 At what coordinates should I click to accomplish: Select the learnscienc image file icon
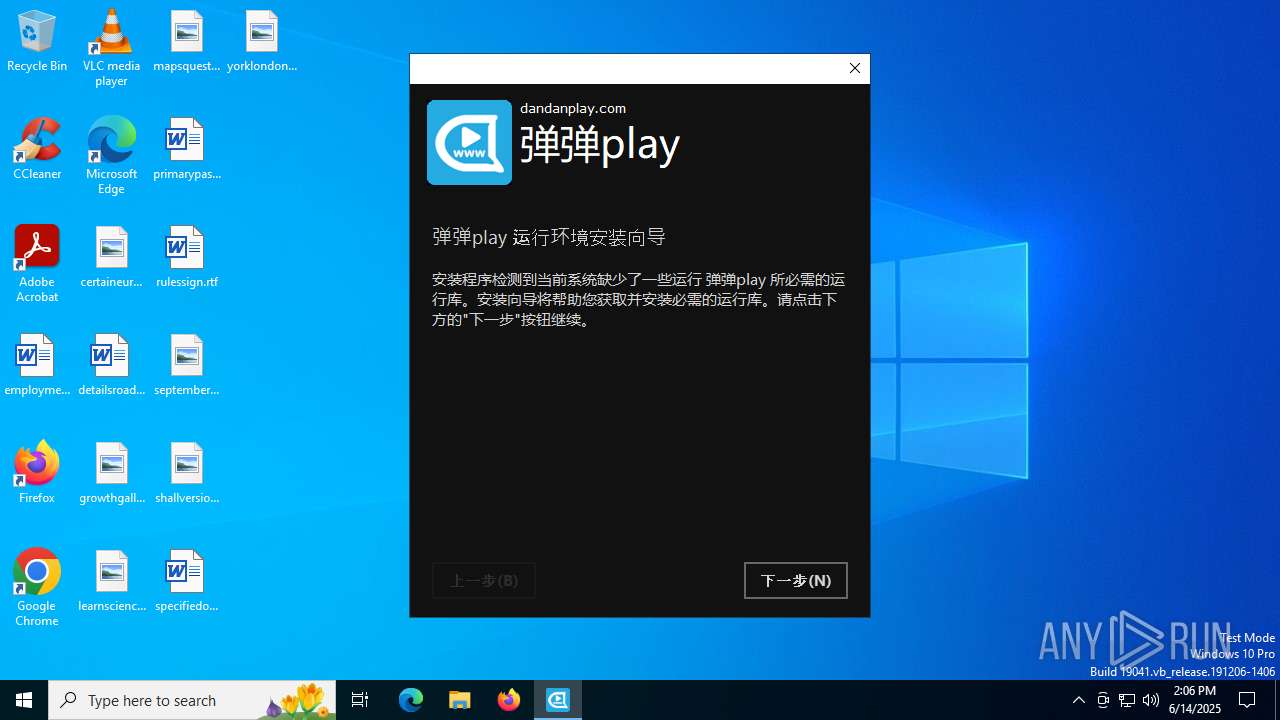[x=111, y=582]
